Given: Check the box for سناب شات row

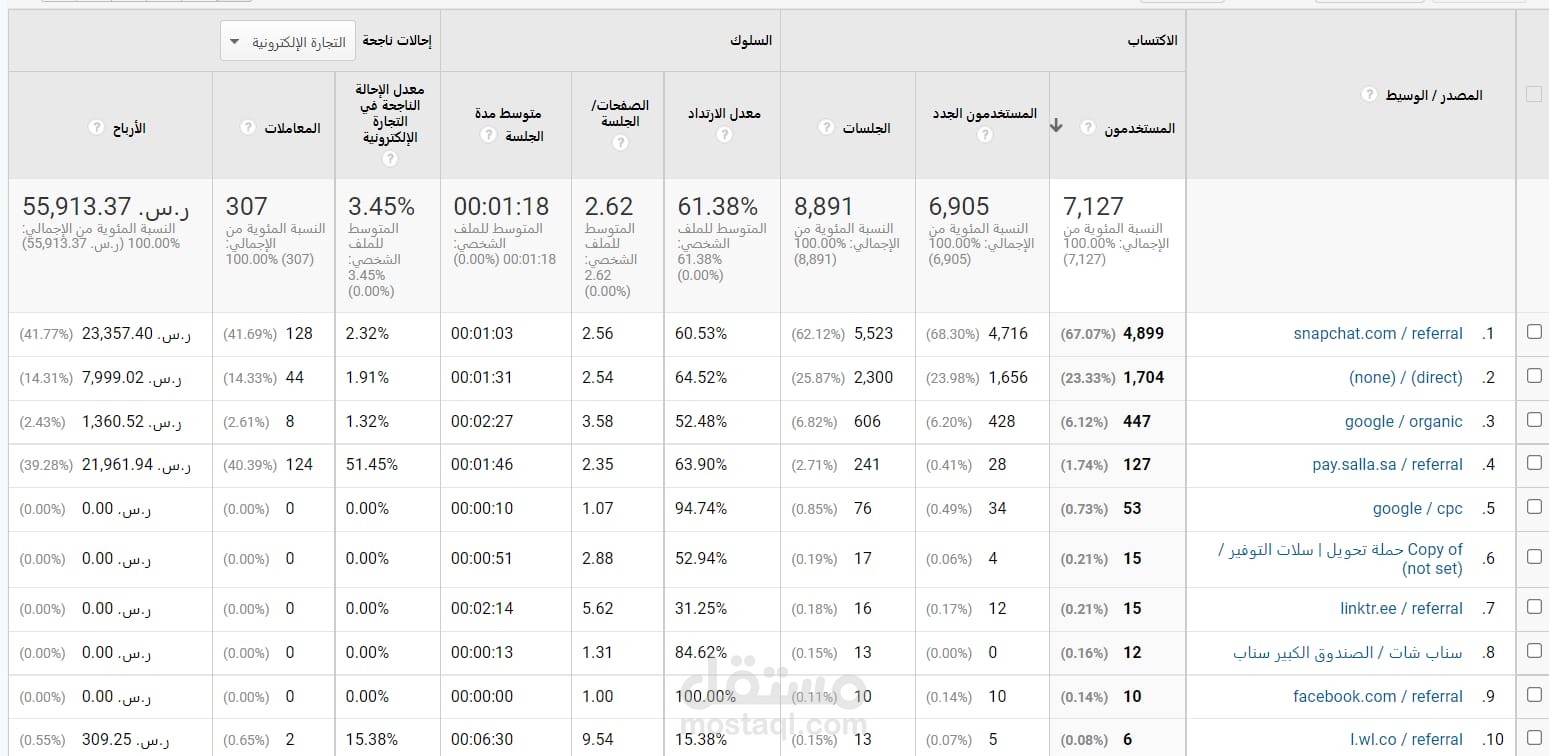Looking at the screenshot, I should pyautogui.click(x=1534, y=652).
